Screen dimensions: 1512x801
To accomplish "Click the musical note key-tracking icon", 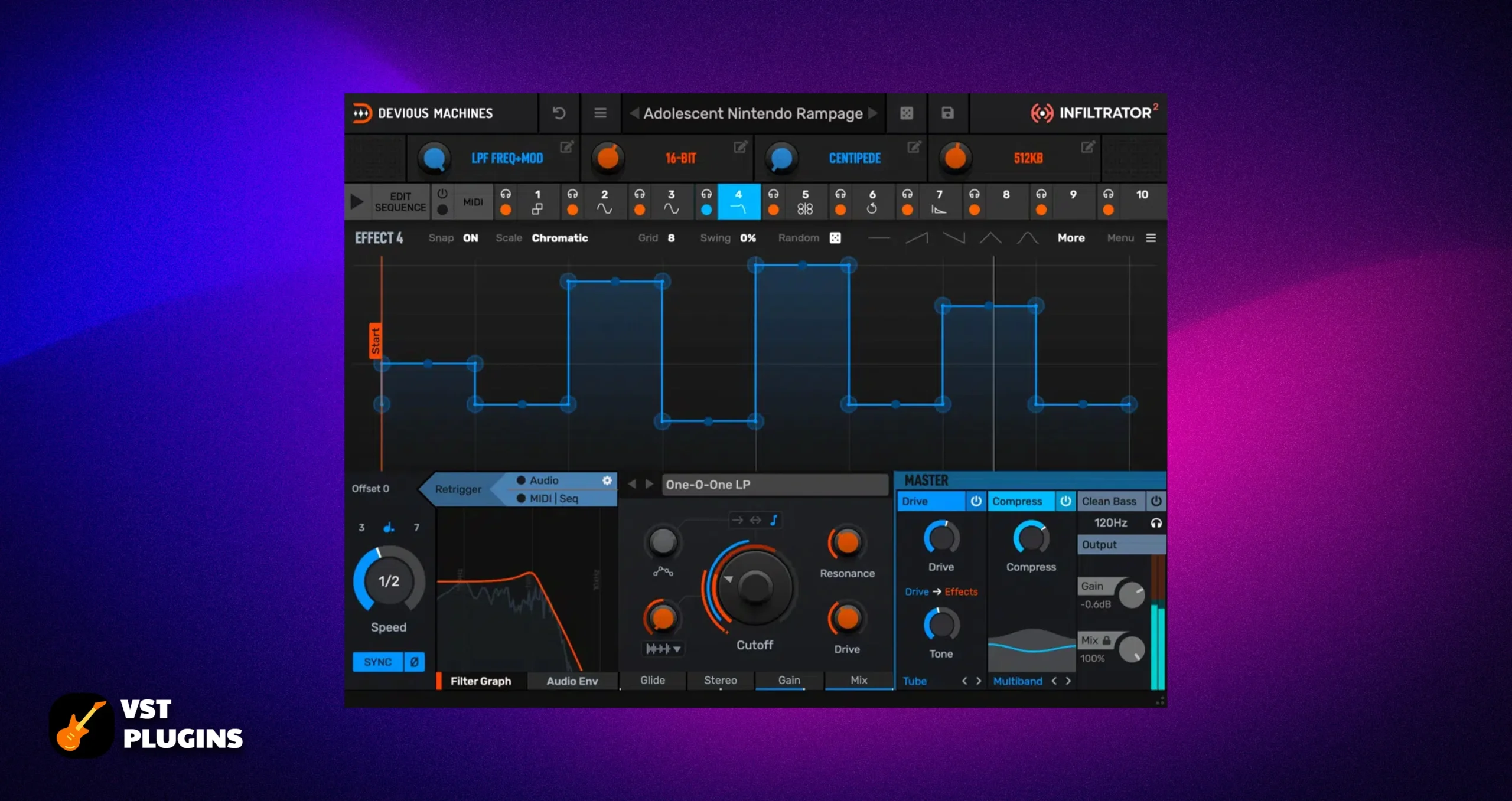I will click(774, 520).
